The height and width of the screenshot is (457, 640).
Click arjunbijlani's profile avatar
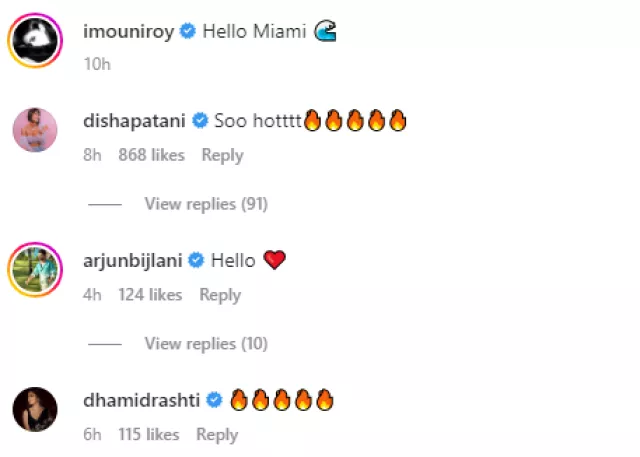tap(36, 270)
